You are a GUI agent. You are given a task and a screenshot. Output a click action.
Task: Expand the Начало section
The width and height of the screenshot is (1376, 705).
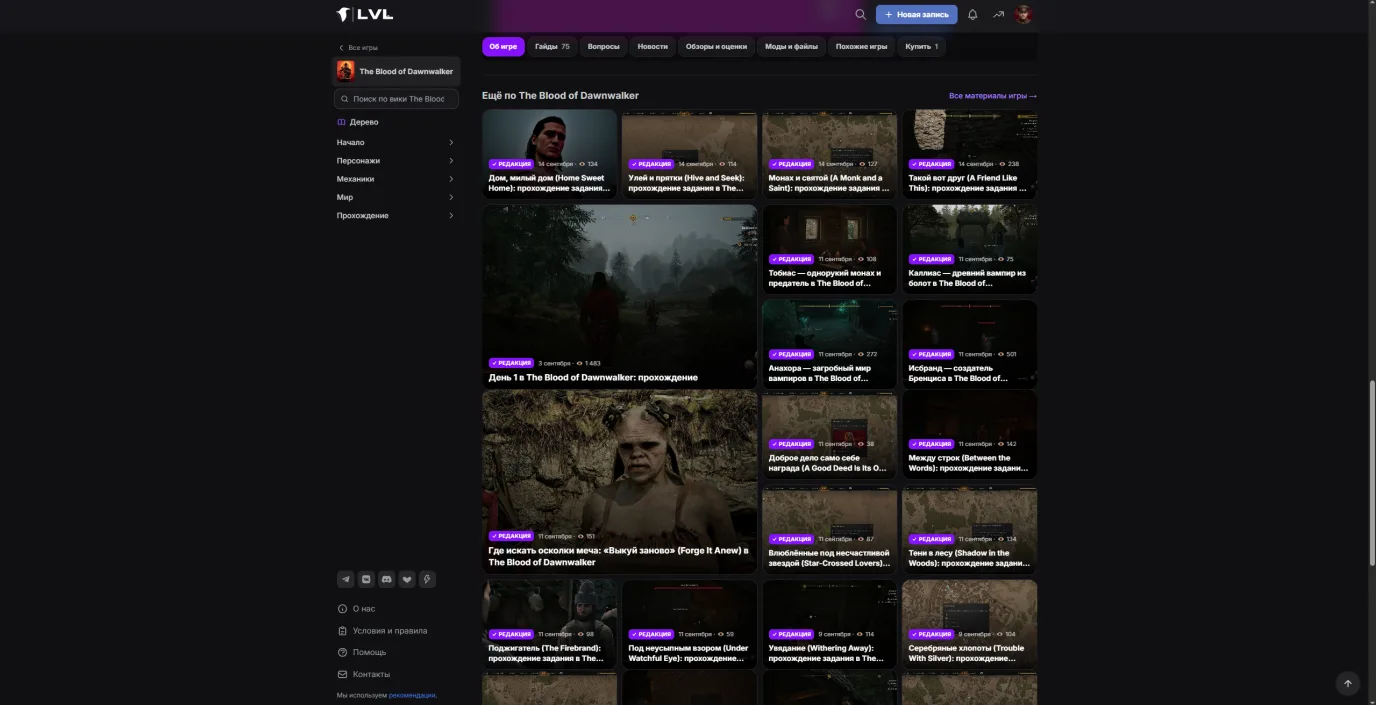(x=396, y=142)
